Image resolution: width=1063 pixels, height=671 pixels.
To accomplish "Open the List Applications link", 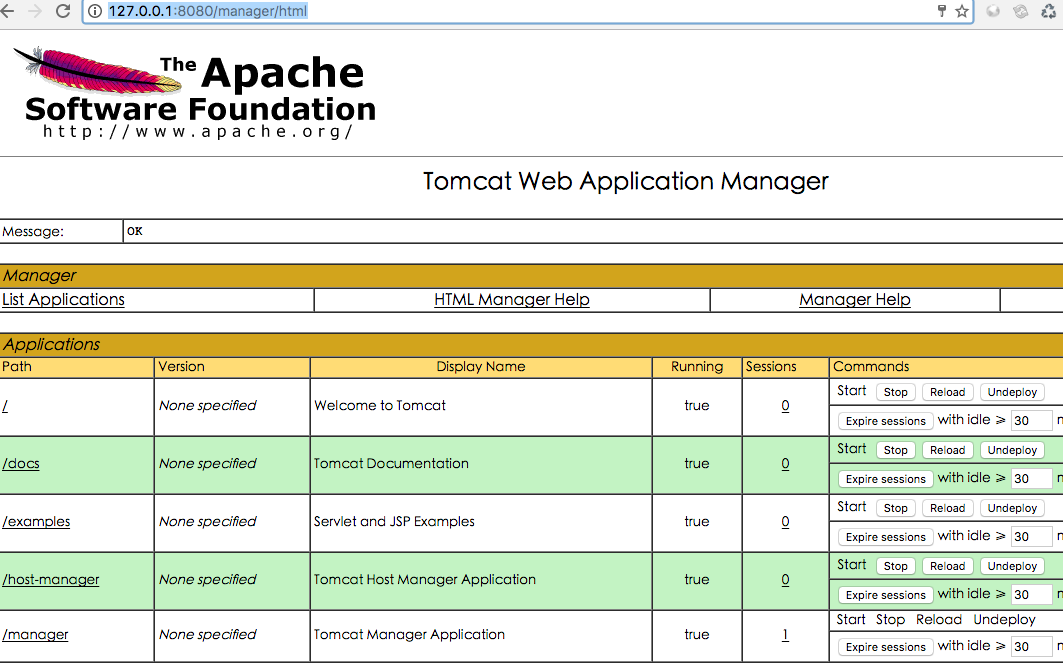I will click(64, 300).
